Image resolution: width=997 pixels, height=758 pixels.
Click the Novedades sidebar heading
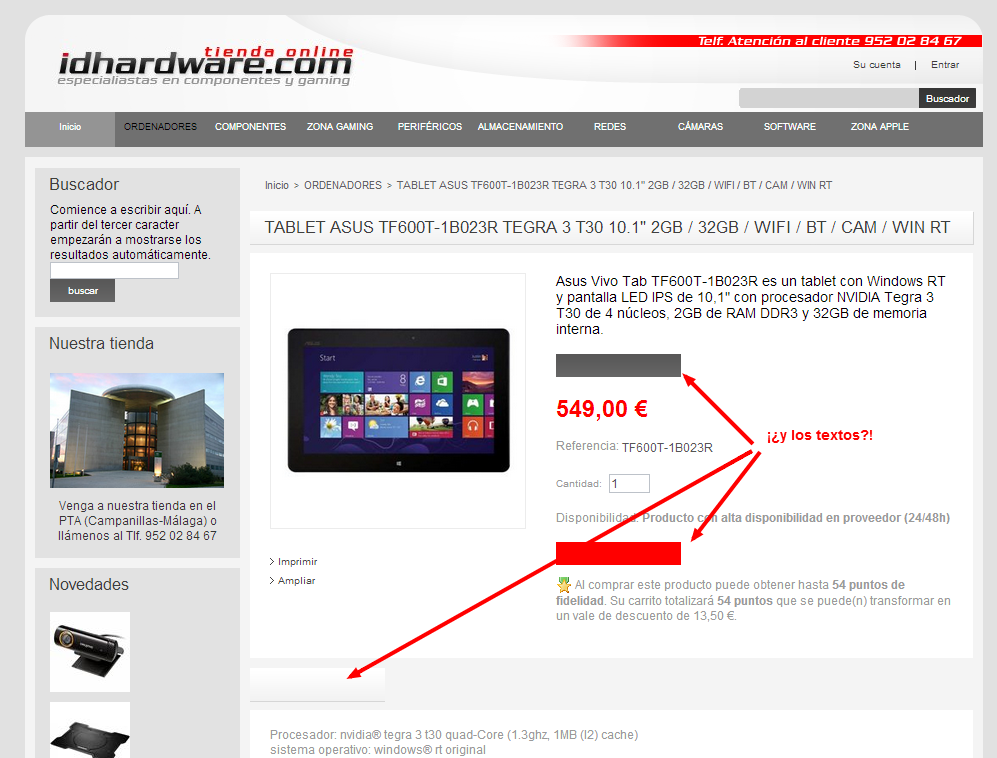[x=89, y=584]
